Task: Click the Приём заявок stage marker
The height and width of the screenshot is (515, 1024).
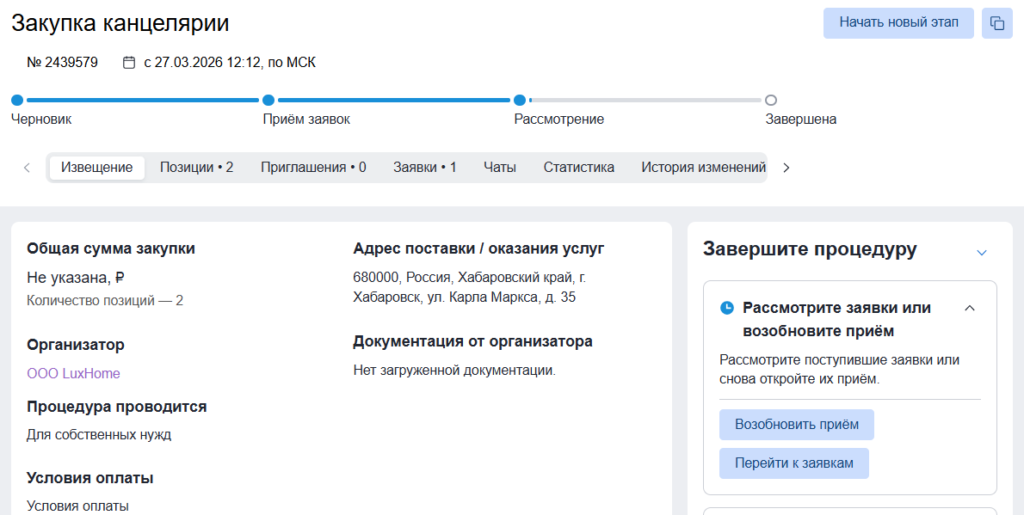Action: [x=268, y=101]
